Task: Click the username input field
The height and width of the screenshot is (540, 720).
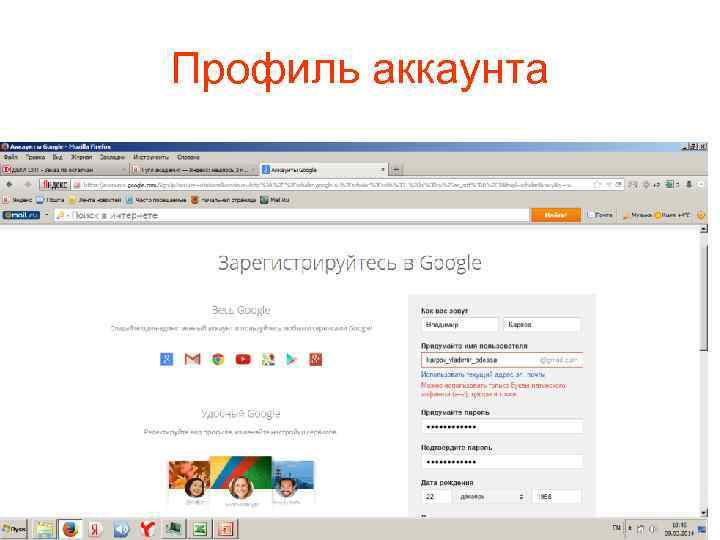Action: click(x=502, y=360)
